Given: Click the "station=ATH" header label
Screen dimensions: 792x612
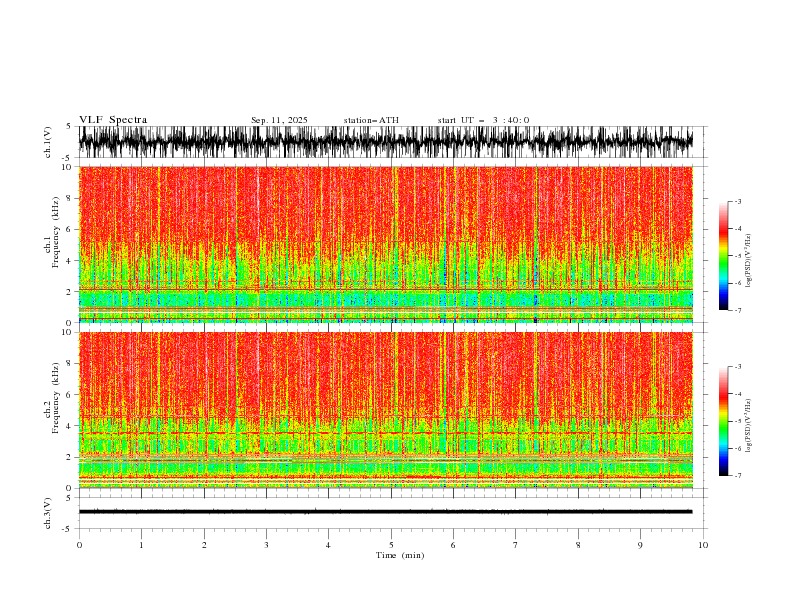Looking at the screenshot, I should pyautogui.click(x=371, y=120).
